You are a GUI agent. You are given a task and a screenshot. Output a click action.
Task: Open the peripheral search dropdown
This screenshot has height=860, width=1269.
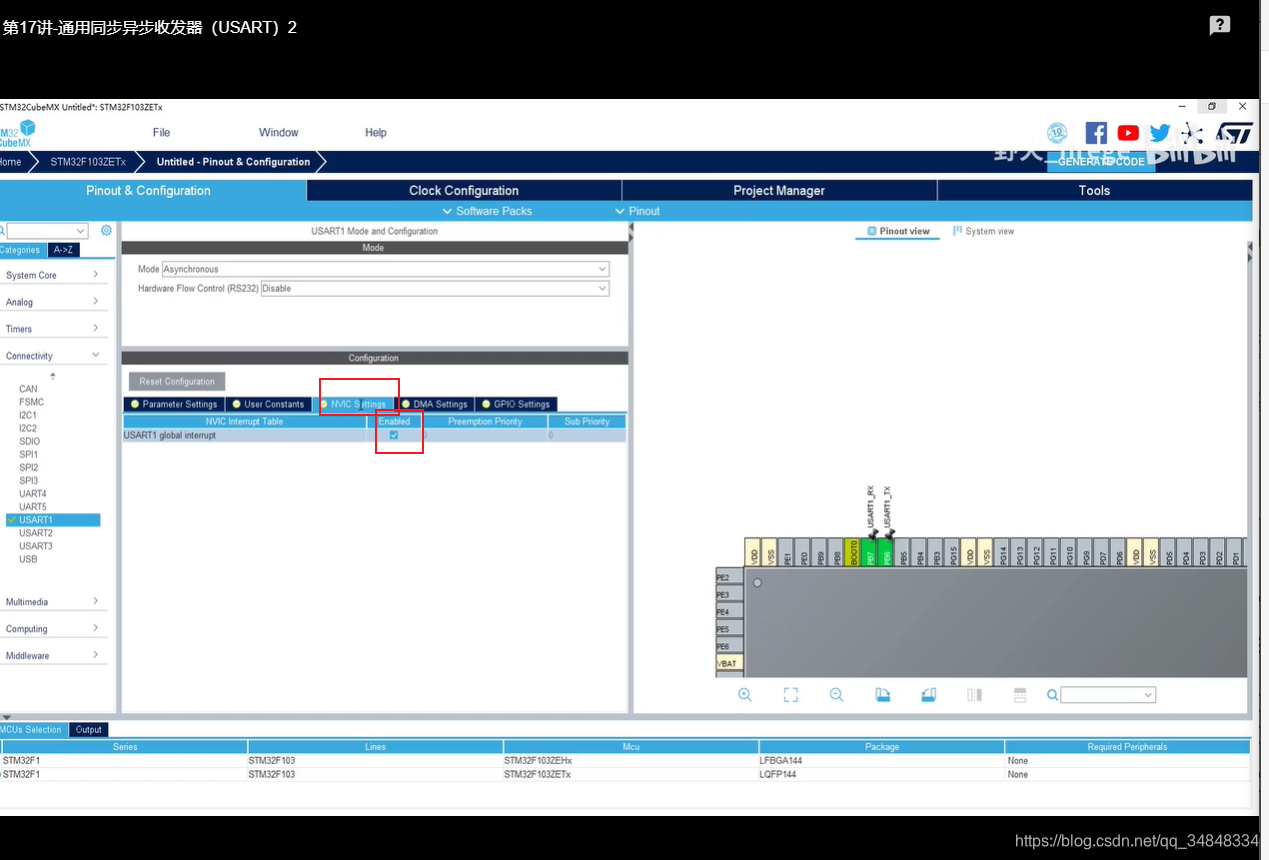click(48, 231)
